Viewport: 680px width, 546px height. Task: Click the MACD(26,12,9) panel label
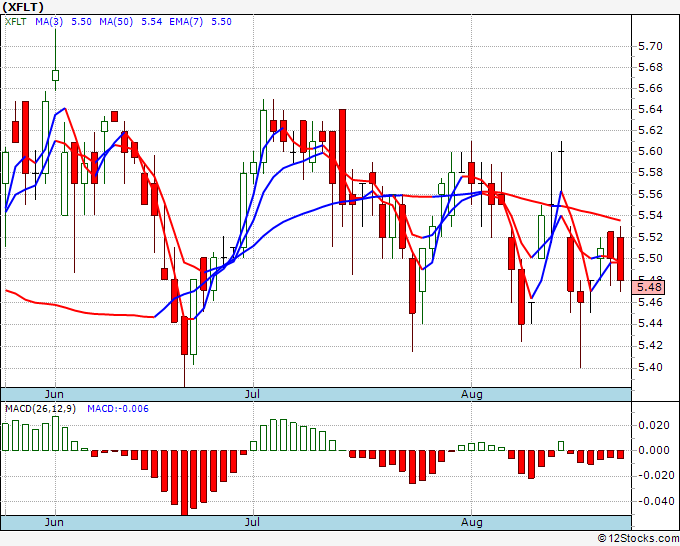click(40, 409)
